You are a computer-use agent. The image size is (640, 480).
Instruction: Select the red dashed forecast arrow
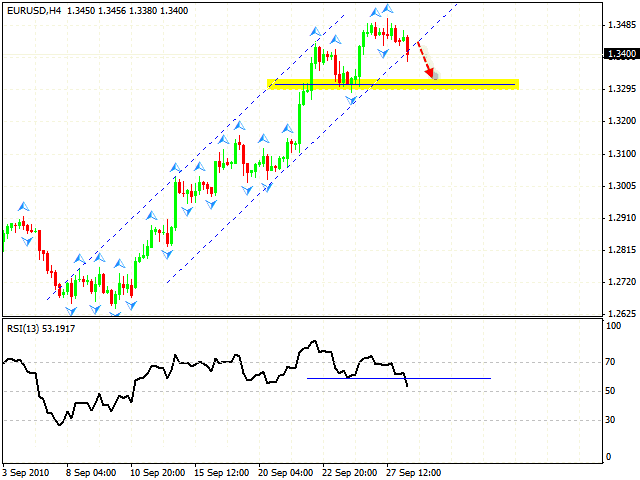tap(425, 59)
